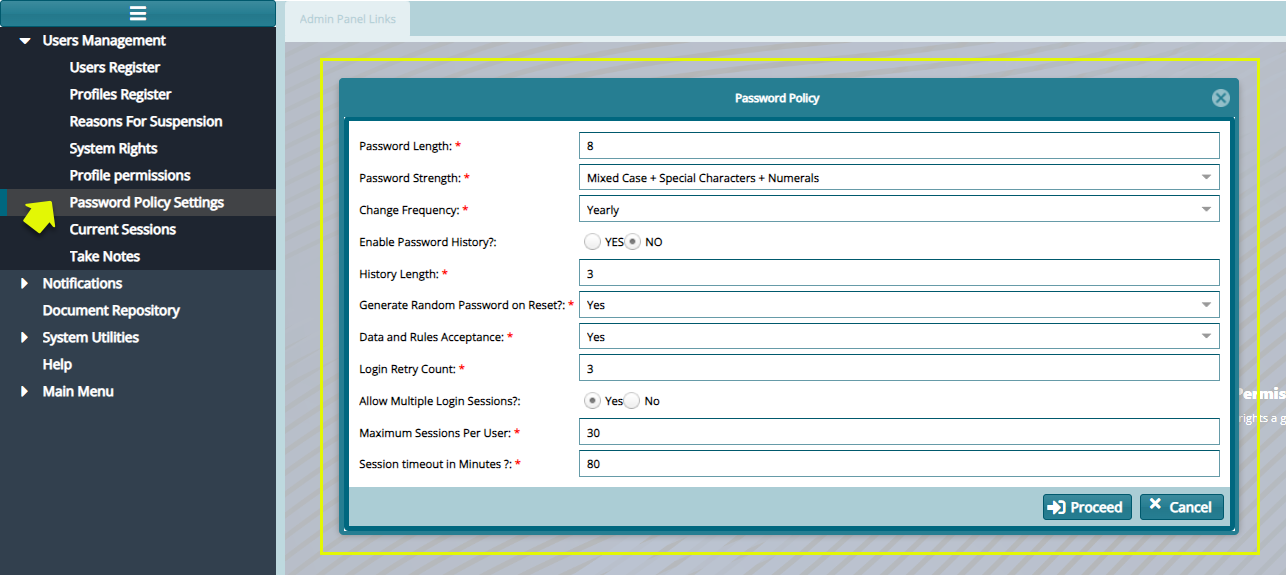Expand the System Utilities section

click(x=25, y=338)
